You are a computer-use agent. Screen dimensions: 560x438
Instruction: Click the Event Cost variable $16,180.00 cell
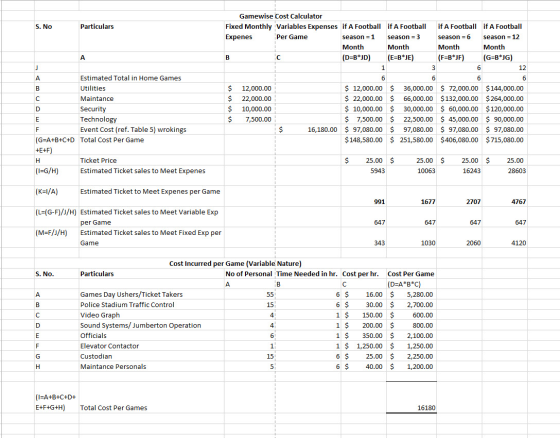(308, 129)
